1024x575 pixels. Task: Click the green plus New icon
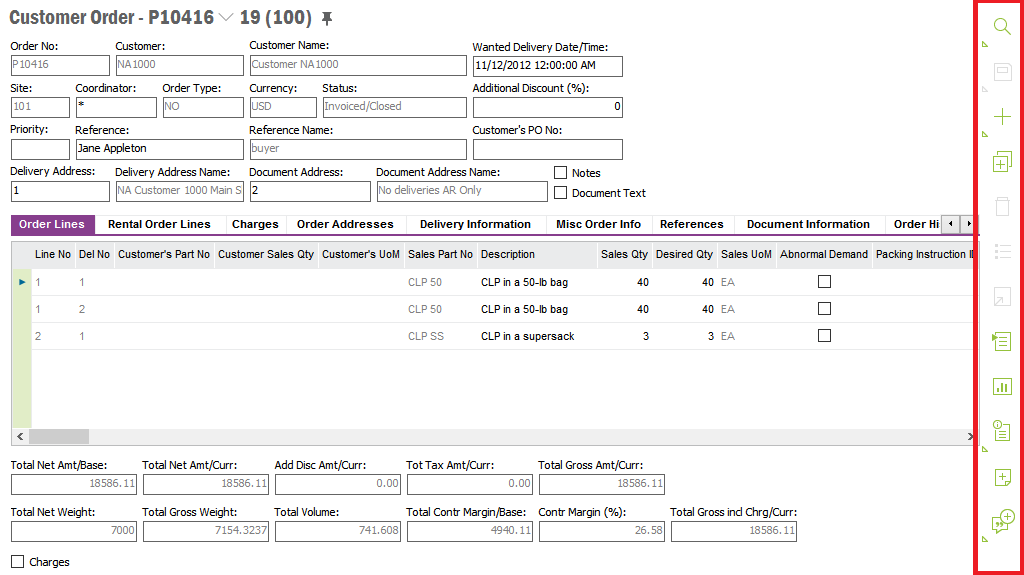tap(1001, 118)
